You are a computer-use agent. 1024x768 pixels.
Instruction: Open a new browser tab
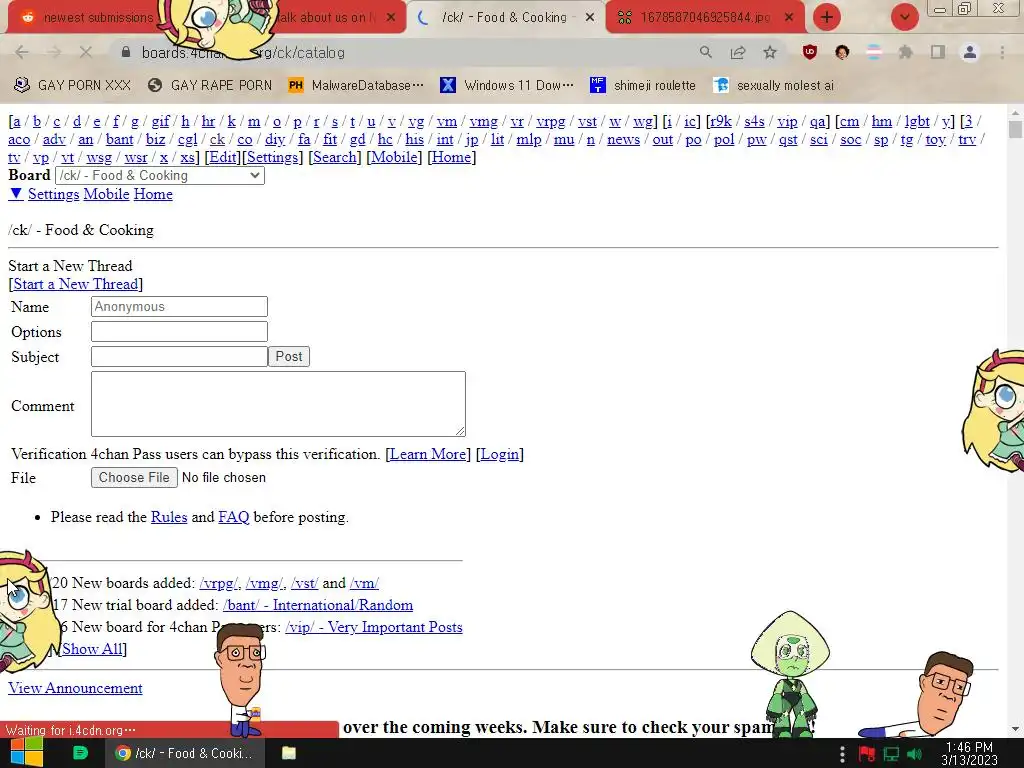tap(827, 17)
